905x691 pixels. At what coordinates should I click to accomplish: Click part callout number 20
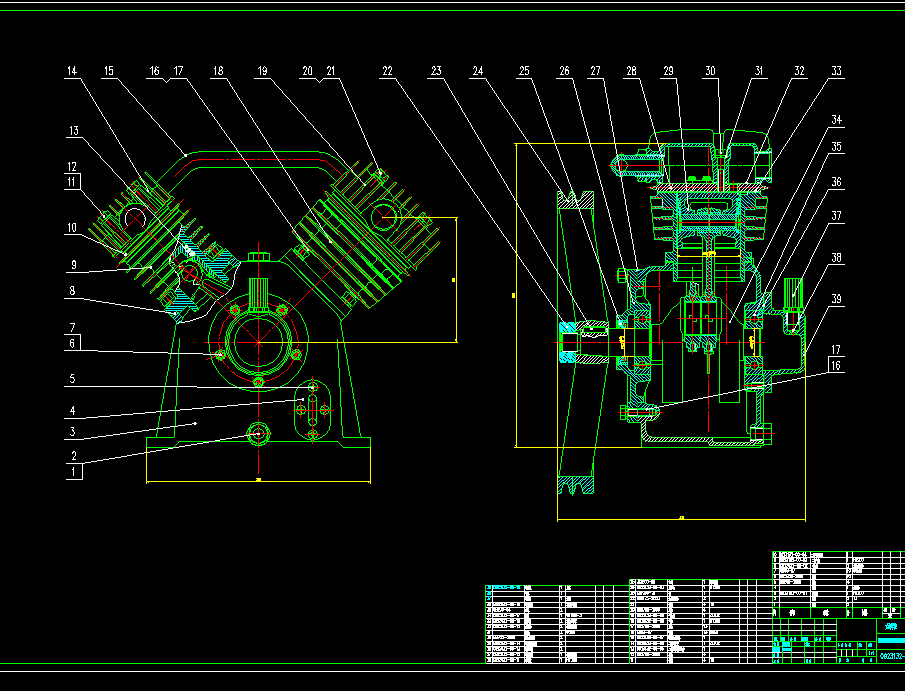[x=308, y=71]
